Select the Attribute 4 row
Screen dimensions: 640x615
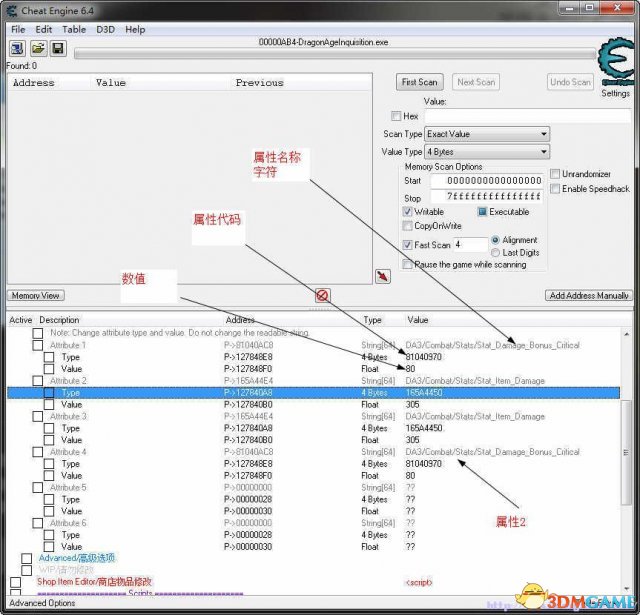pyautogui.click(x=313, y=452)
